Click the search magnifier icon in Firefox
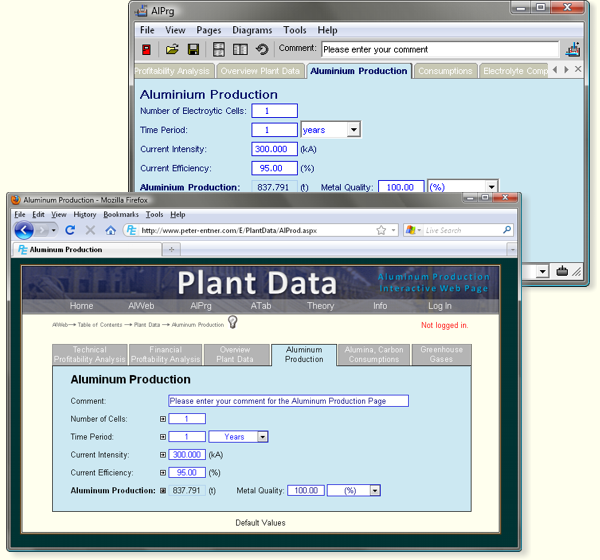 (x=507, y=230)
